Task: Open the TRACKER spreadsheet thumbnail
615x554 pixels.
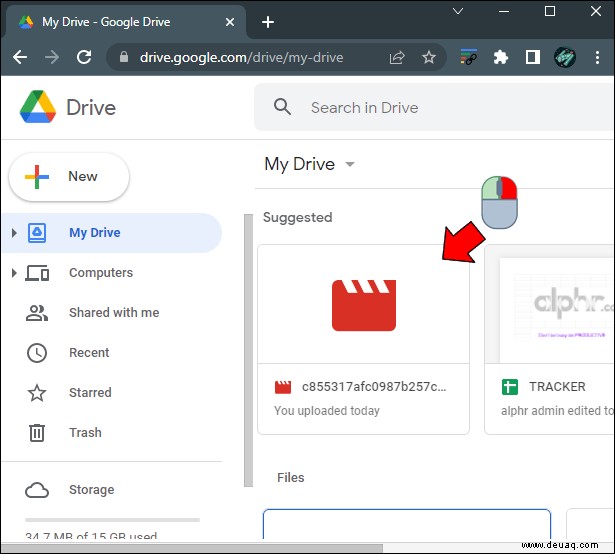Action: [549, 304]
